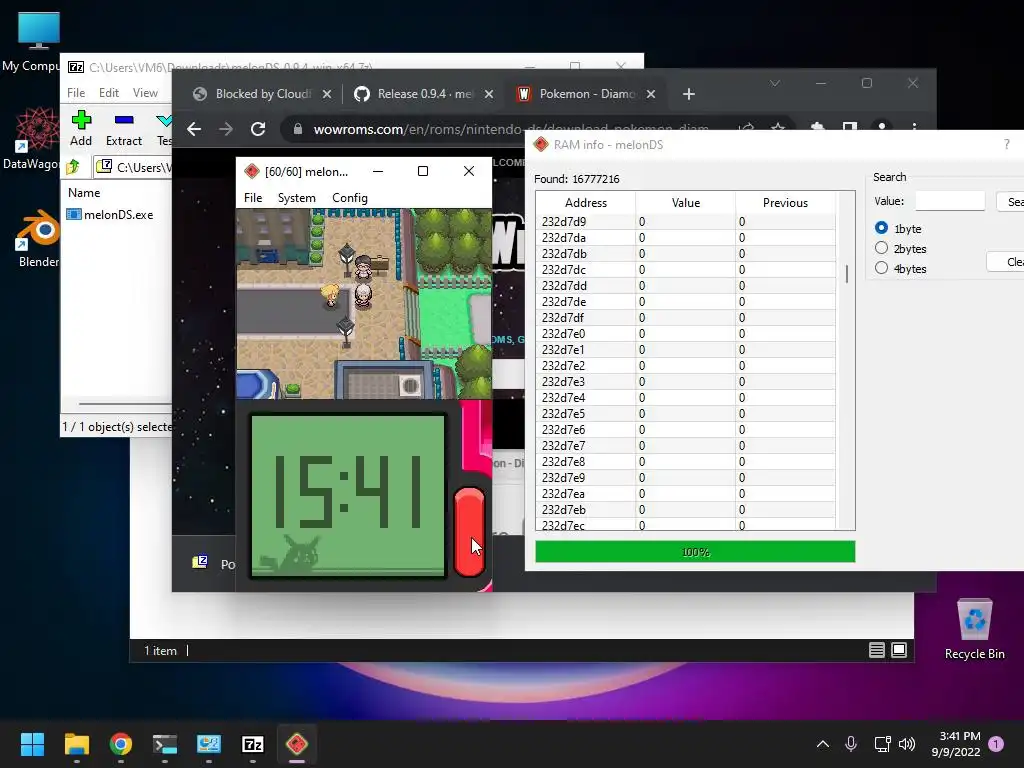Click the microphone tray icon
The height and width of the screenshot is (768, 1024).
click(851, 744)
